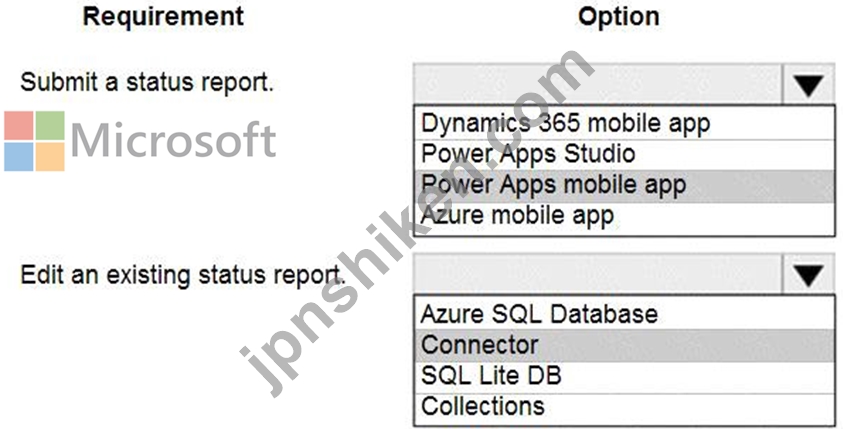Select Power Apps Studio option
Screen dimensions: 843x429
pyautogui.click(x=624, y=155)
